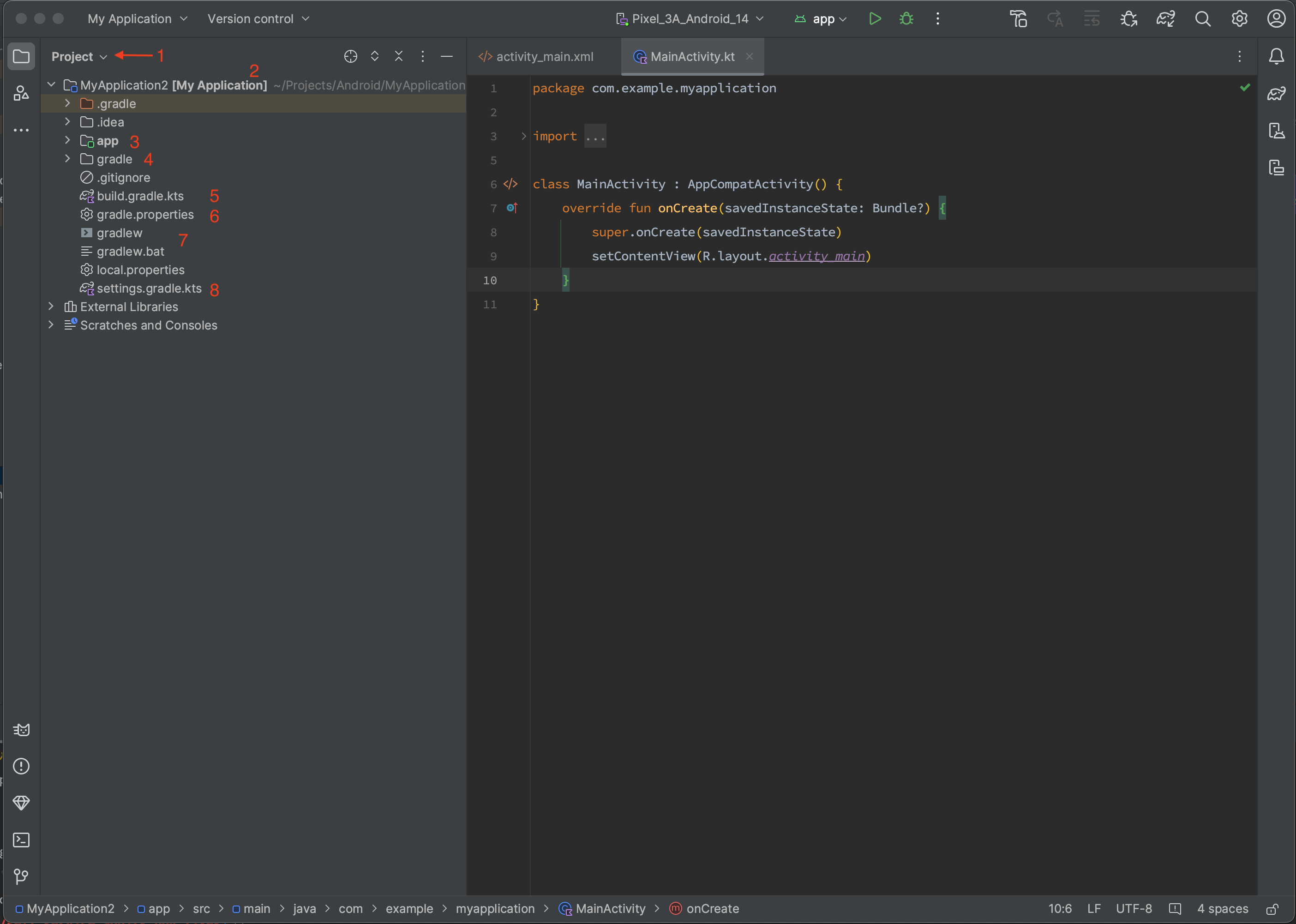1296x924 pixels.
Task: Open the Debugger tool icon
Action: (x=907, y=18)
